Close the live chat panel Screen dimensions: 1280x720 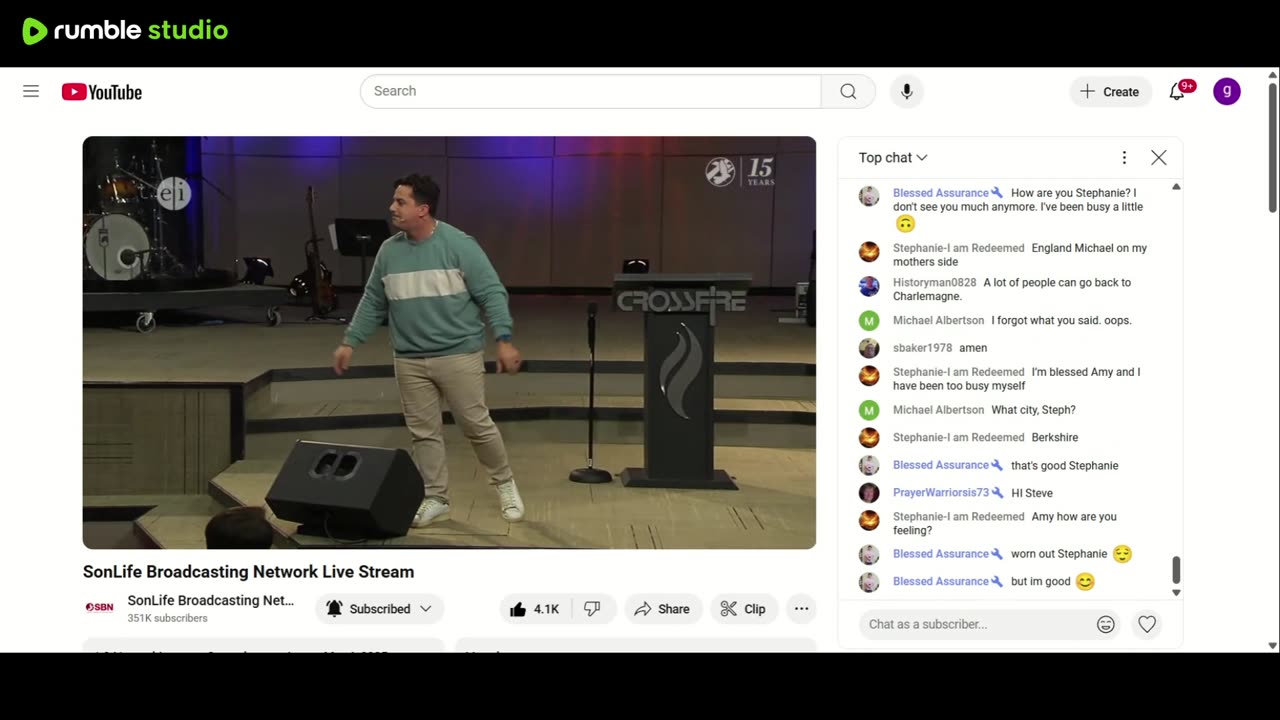pos(1159,157)
